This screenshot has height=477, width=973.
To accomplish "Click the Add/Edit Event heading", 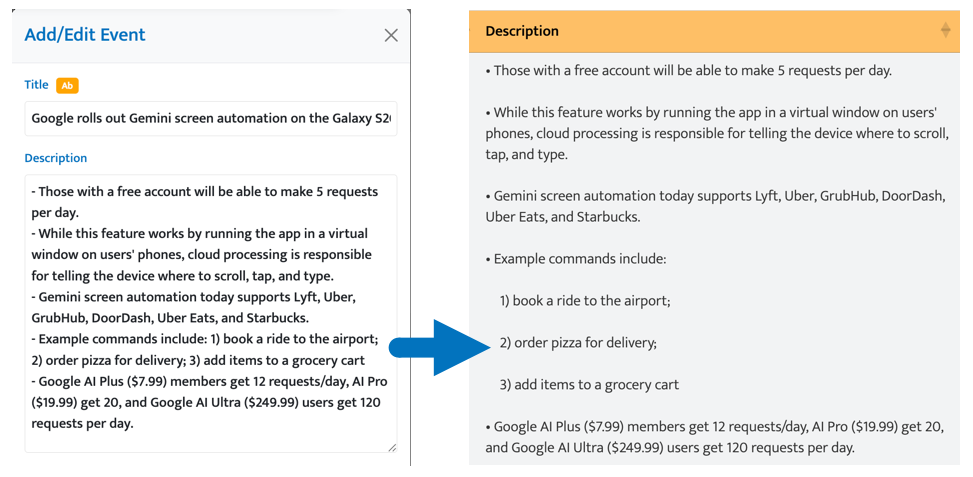I will tap(85, 35).
